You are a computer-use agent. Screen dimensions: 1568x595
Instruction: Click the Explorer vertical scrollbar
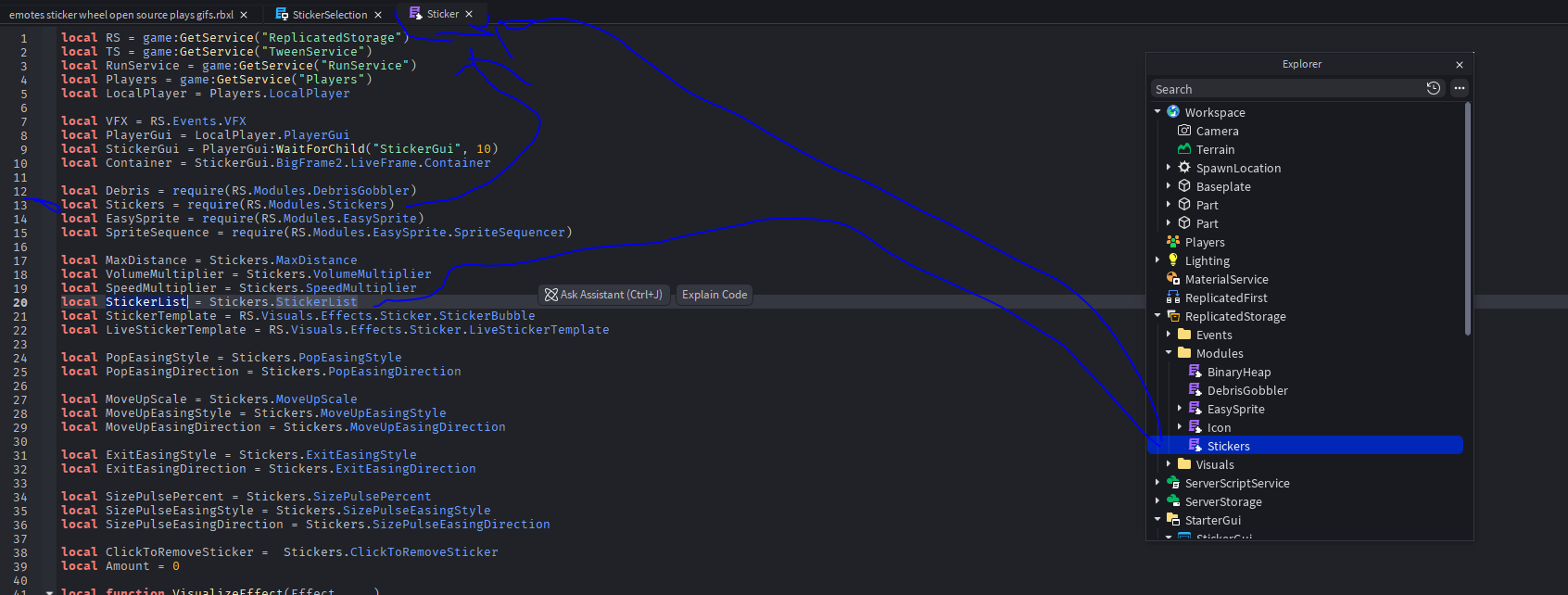[x=1468, y=219]
